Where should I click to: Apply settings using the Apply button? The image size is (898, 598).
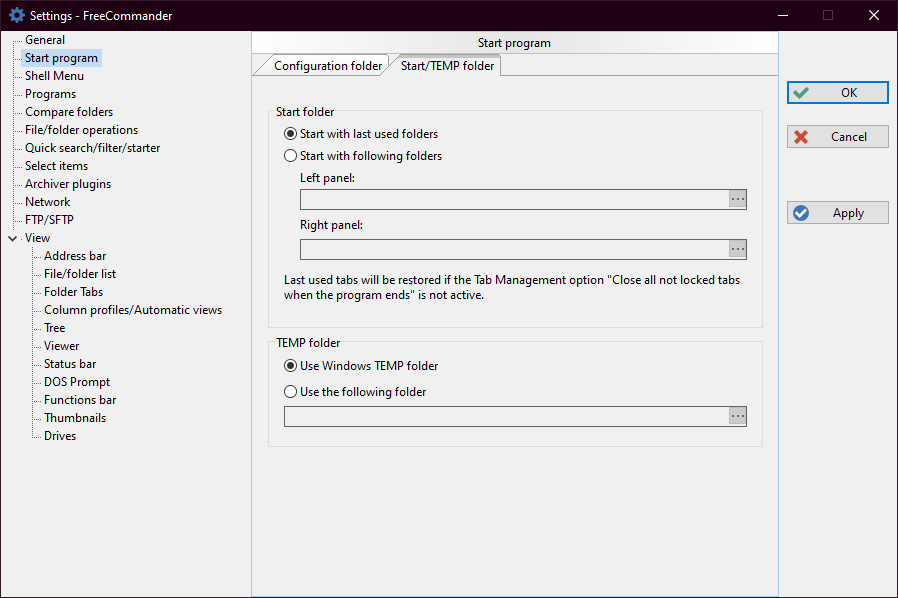(x=837, y=213)
